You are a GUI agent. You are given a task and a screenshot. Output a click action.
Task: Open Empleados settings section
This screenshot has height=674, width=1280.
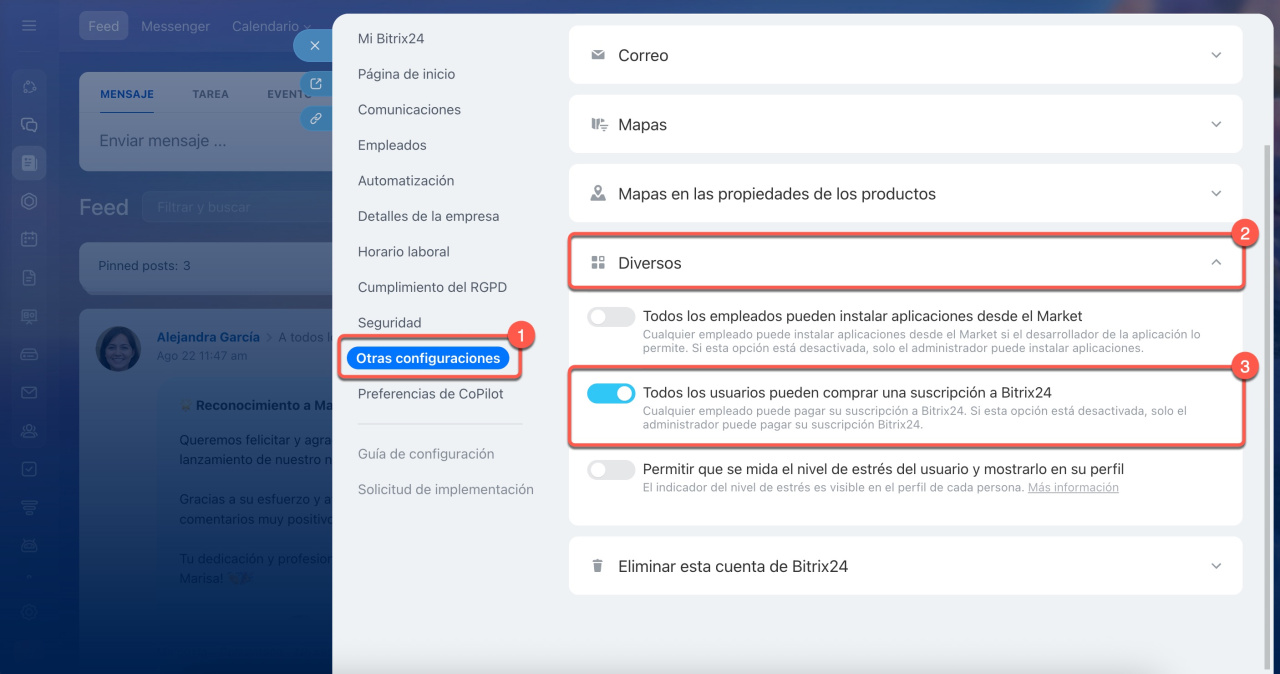392,145
